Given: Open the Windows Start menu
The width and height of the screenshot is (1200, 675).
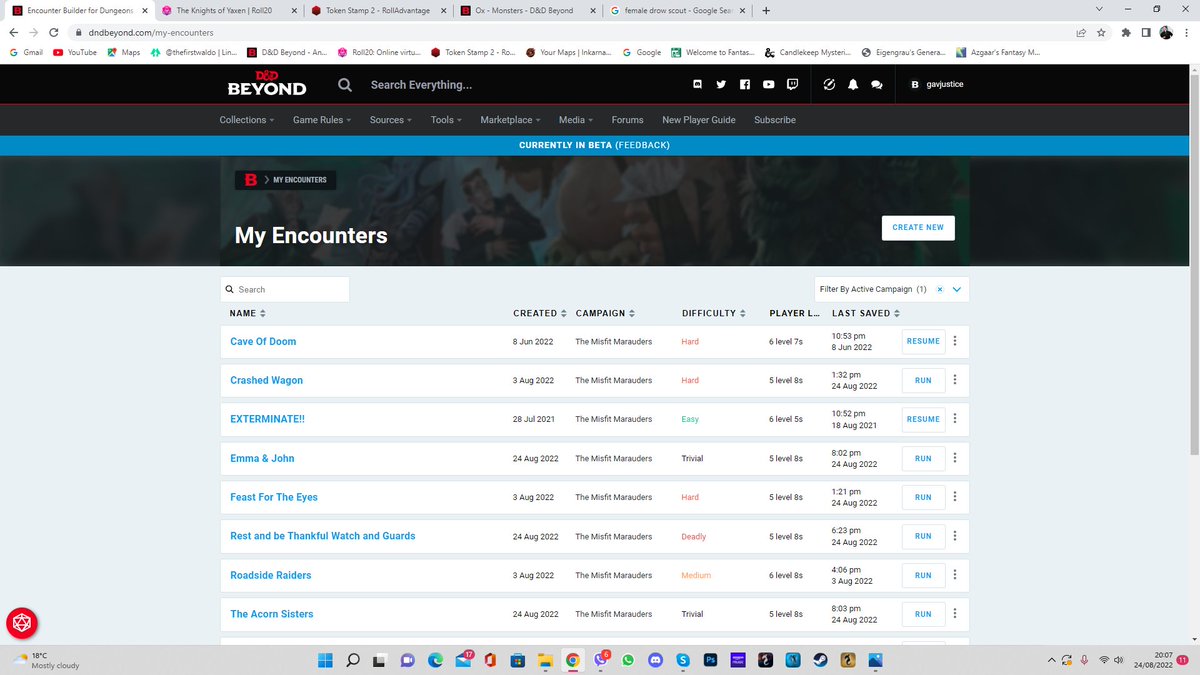Looking at the screenshot, I should coord(326,660).
